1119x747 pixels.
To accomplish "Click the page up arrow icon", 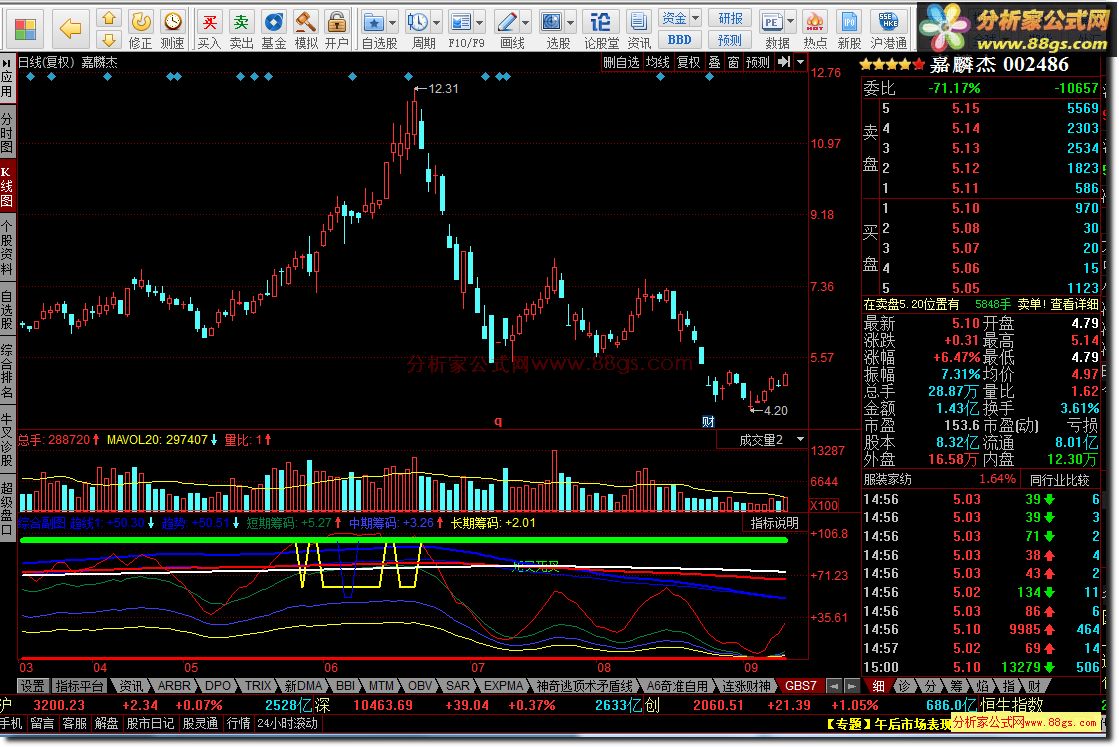I will (108, 18).
